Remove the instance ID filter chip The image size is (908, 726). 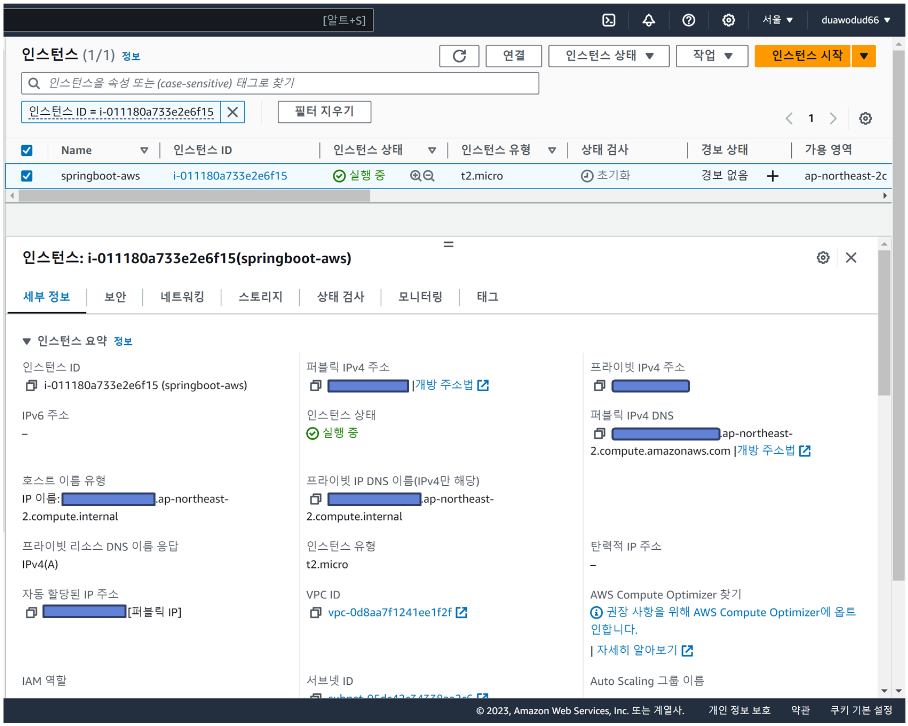[x=233, y=112]
